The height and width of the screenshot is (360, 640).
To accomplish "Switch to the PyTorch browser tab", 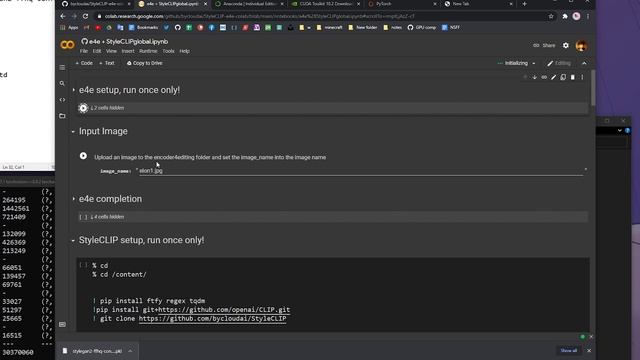I will tap(402, 4).
